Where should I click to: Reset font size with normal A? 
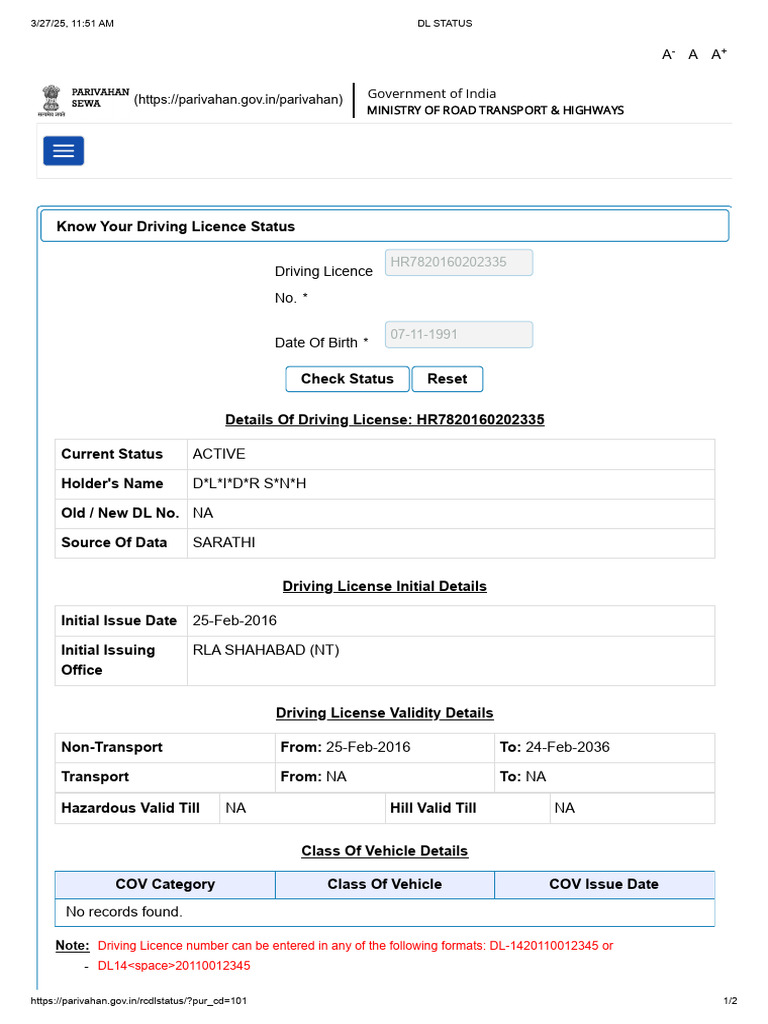click(693, 54)
